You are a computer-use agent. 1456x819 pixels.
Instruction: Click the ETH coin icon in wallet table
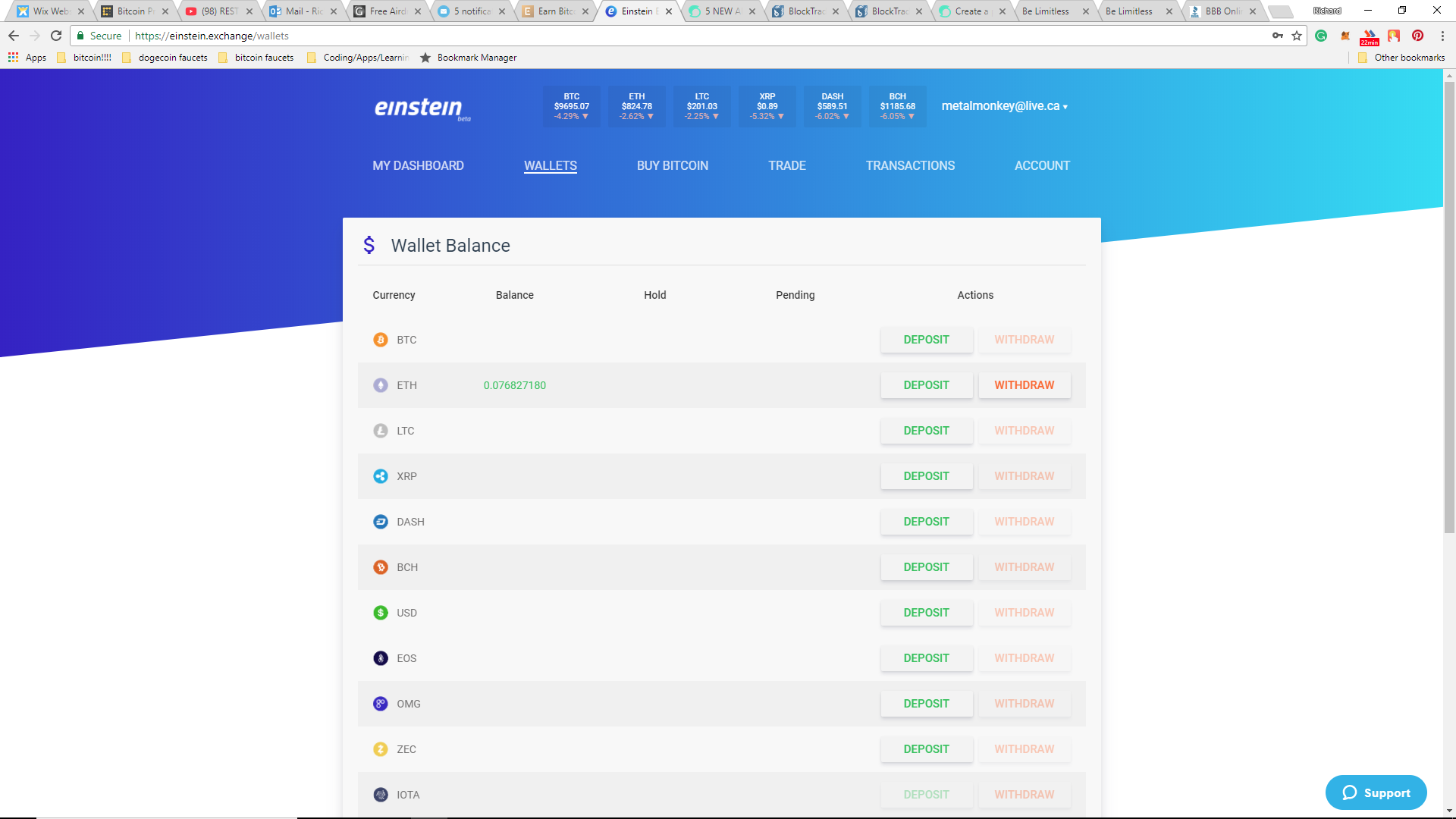[381, 385]
